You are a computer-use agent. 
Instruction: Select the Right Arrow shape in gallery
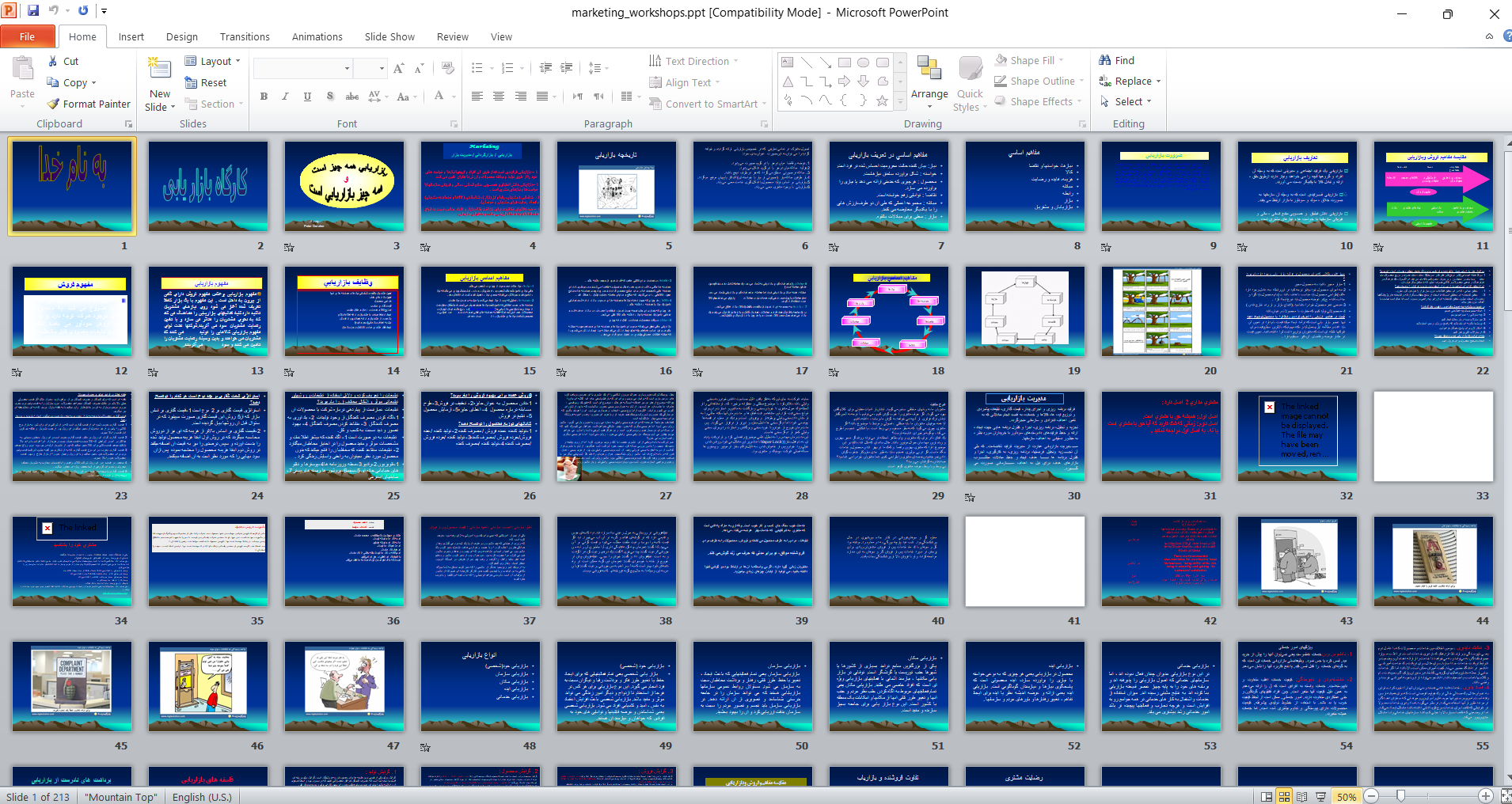[x=844, y=81]
